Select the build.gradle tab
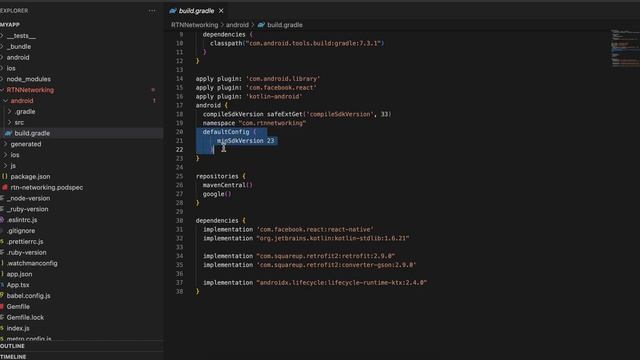The width and height of the screenshot is (640, 360). pos(196,11)
